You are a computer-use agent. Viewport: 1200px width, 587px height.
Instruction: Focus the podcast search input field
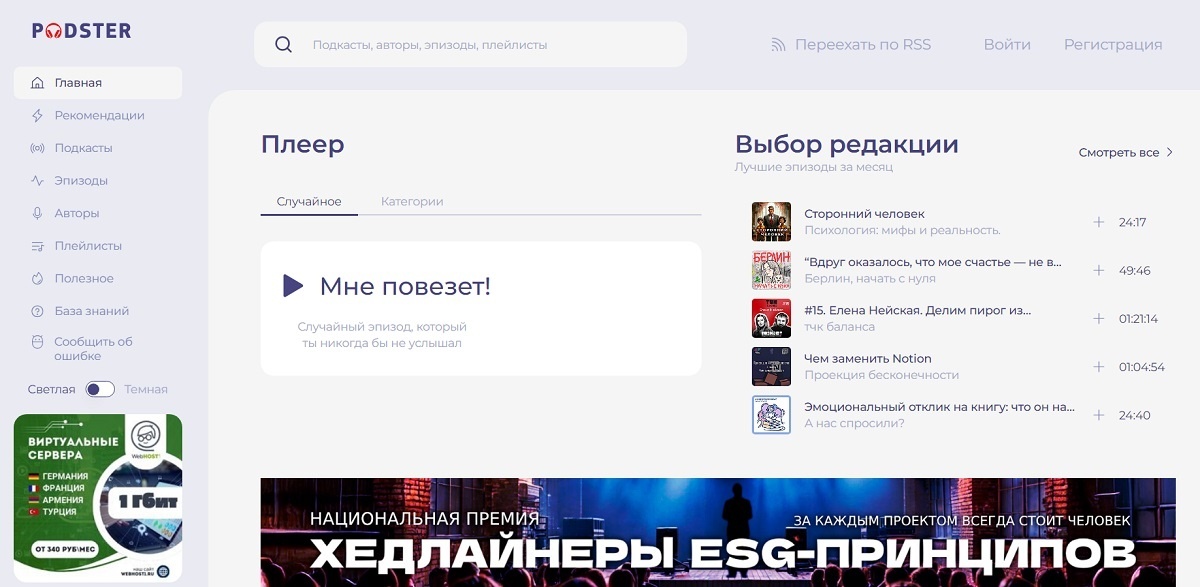470,45
